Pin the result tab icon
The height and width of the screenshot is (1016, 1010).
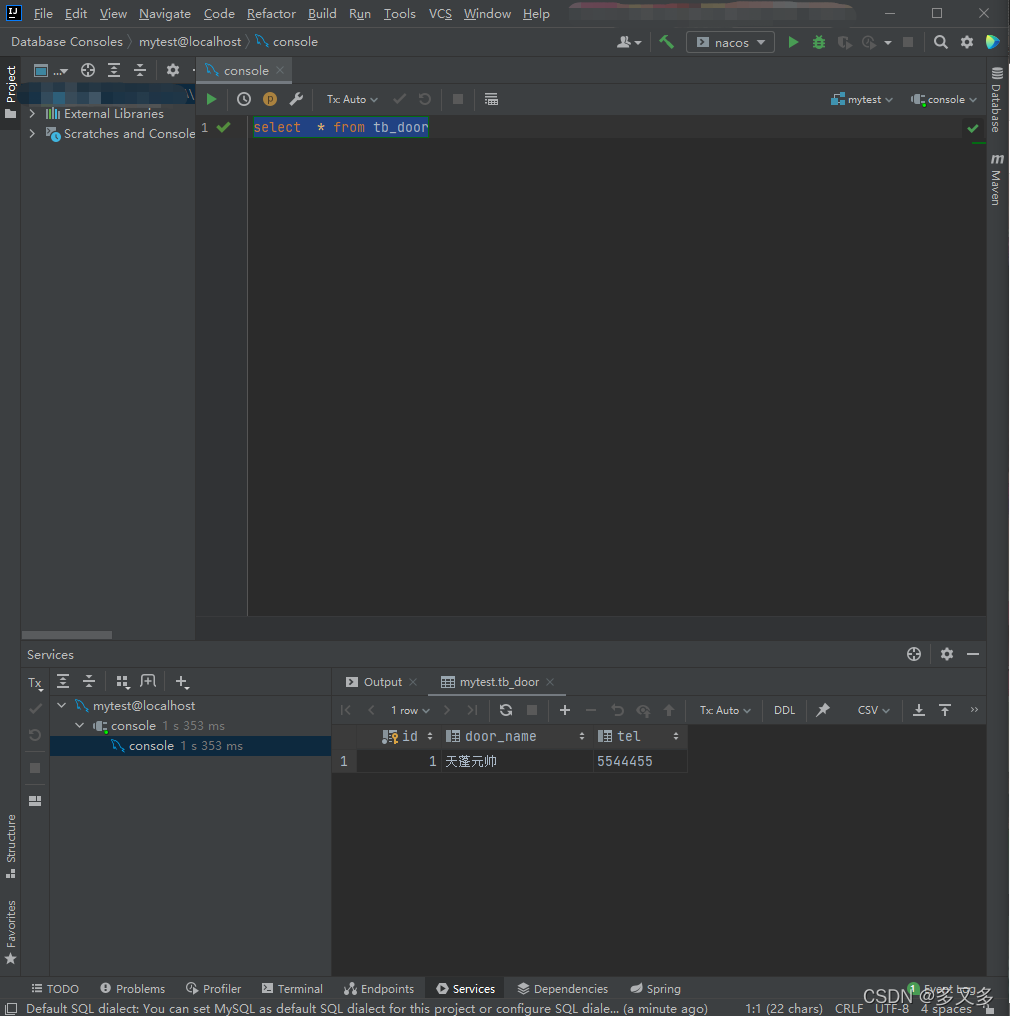tap(823, 710)
